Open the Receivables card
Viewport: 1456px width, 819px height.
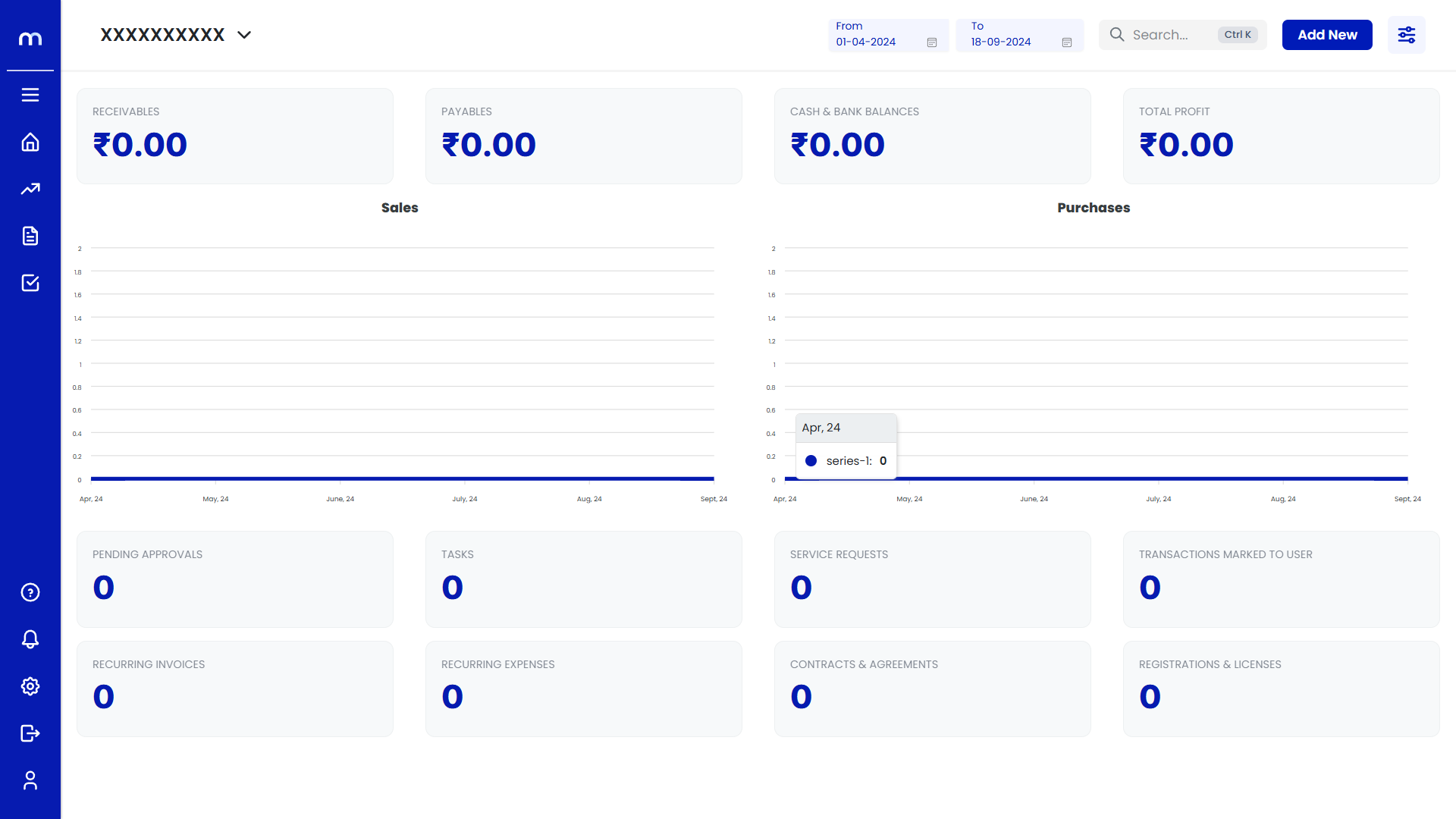click(x=235, y=136)
